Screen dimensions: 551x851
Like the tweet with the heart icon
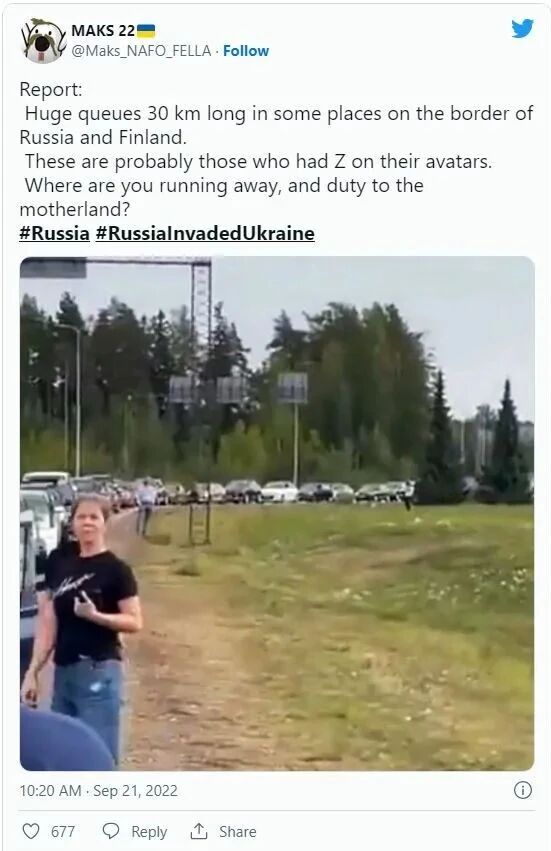coord(31,831)
